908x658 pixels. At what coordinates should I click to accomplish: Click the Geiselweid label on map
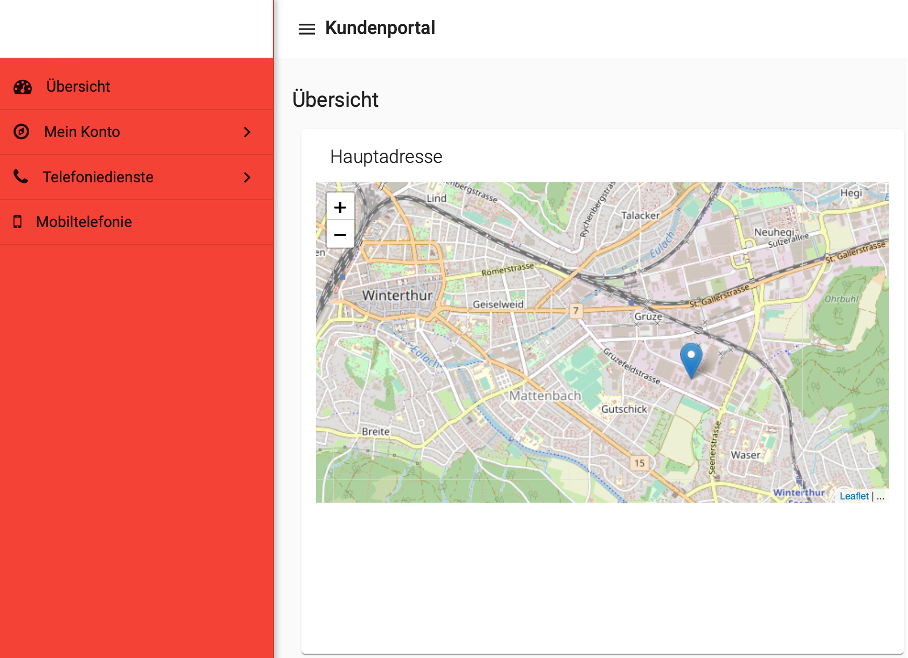(498, 304)
